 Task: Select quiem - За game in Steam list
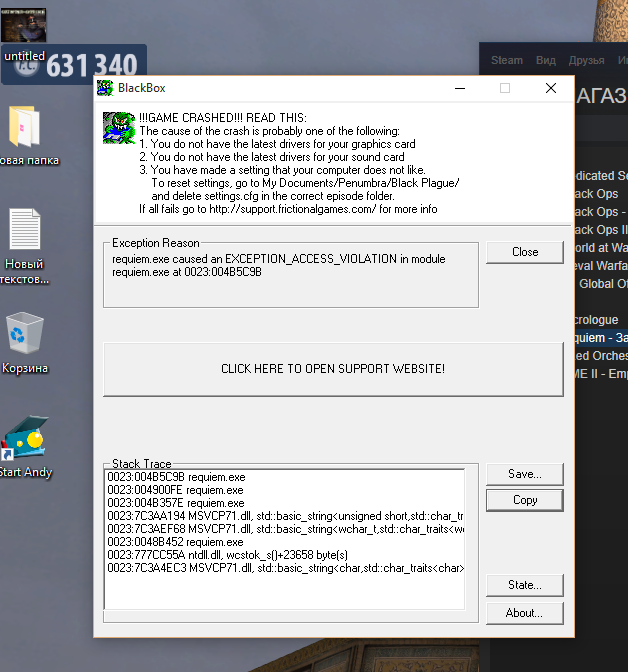point(601,338)
